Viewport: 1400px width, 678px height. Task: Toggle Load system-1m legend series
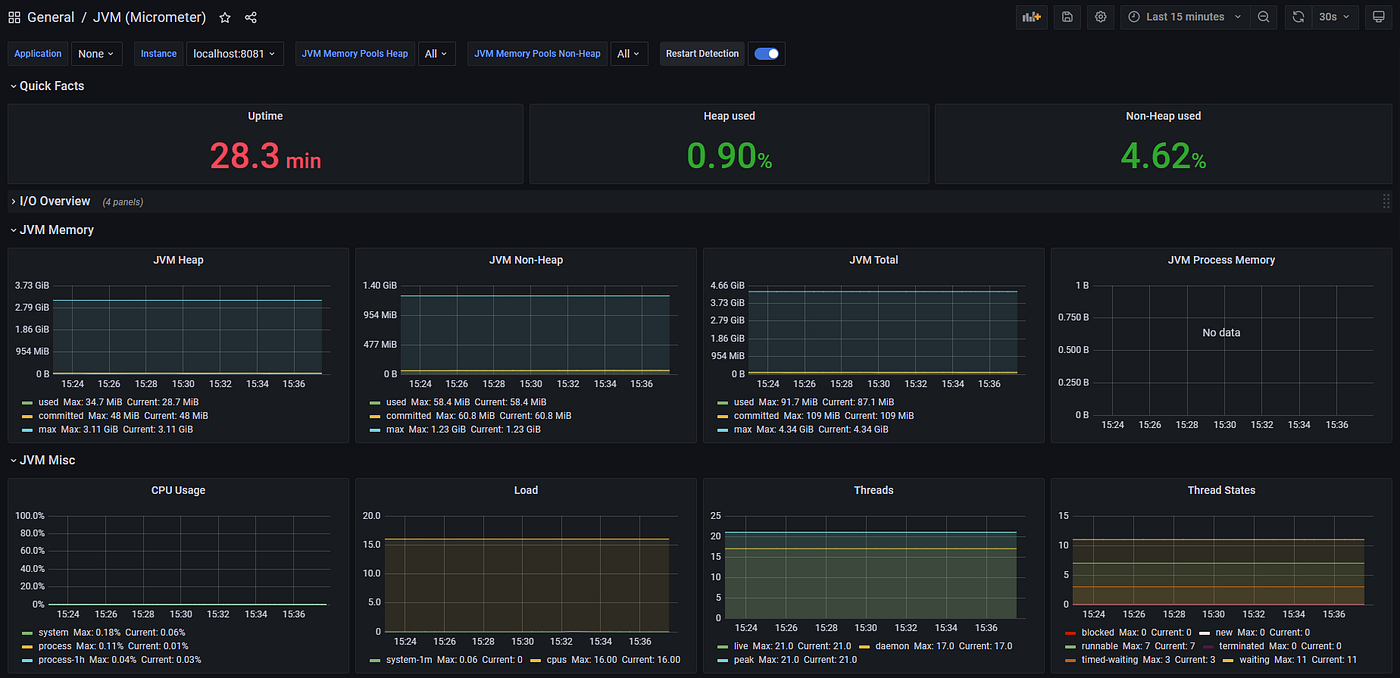pyautogui.click(x=410, y=659)
